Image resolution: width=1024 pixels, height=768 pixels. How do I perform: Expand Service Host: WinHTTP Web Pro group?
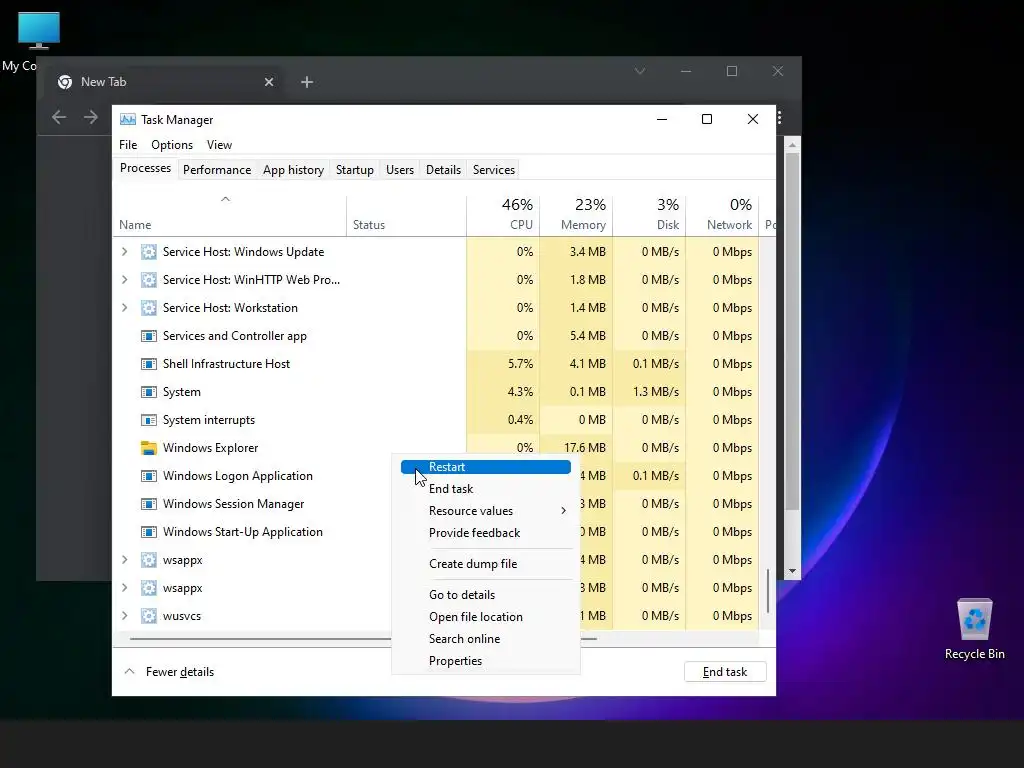point(125,280)
